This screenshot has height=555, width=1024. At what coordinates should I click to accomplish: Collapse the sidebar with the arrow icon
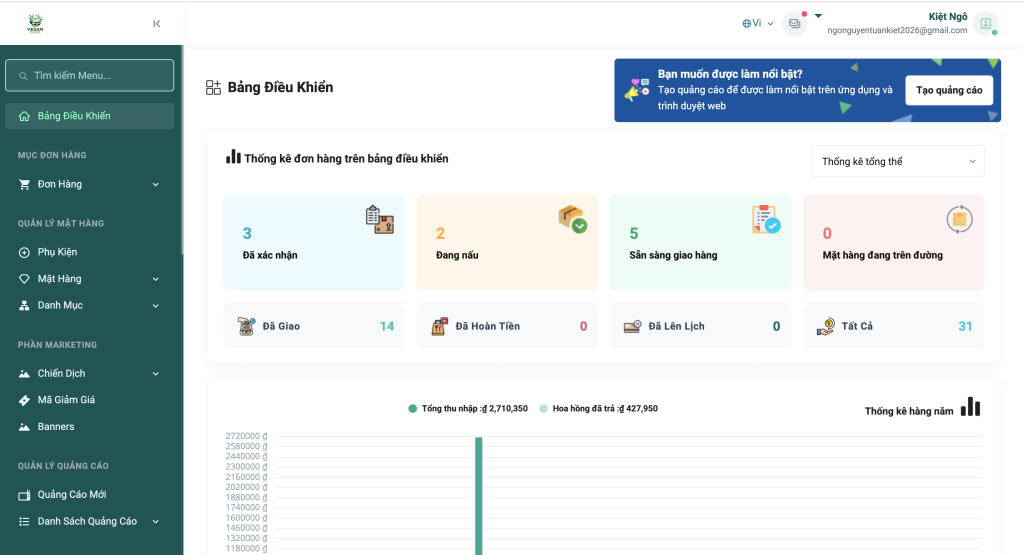pyautogui.click(x=157, y=24)
